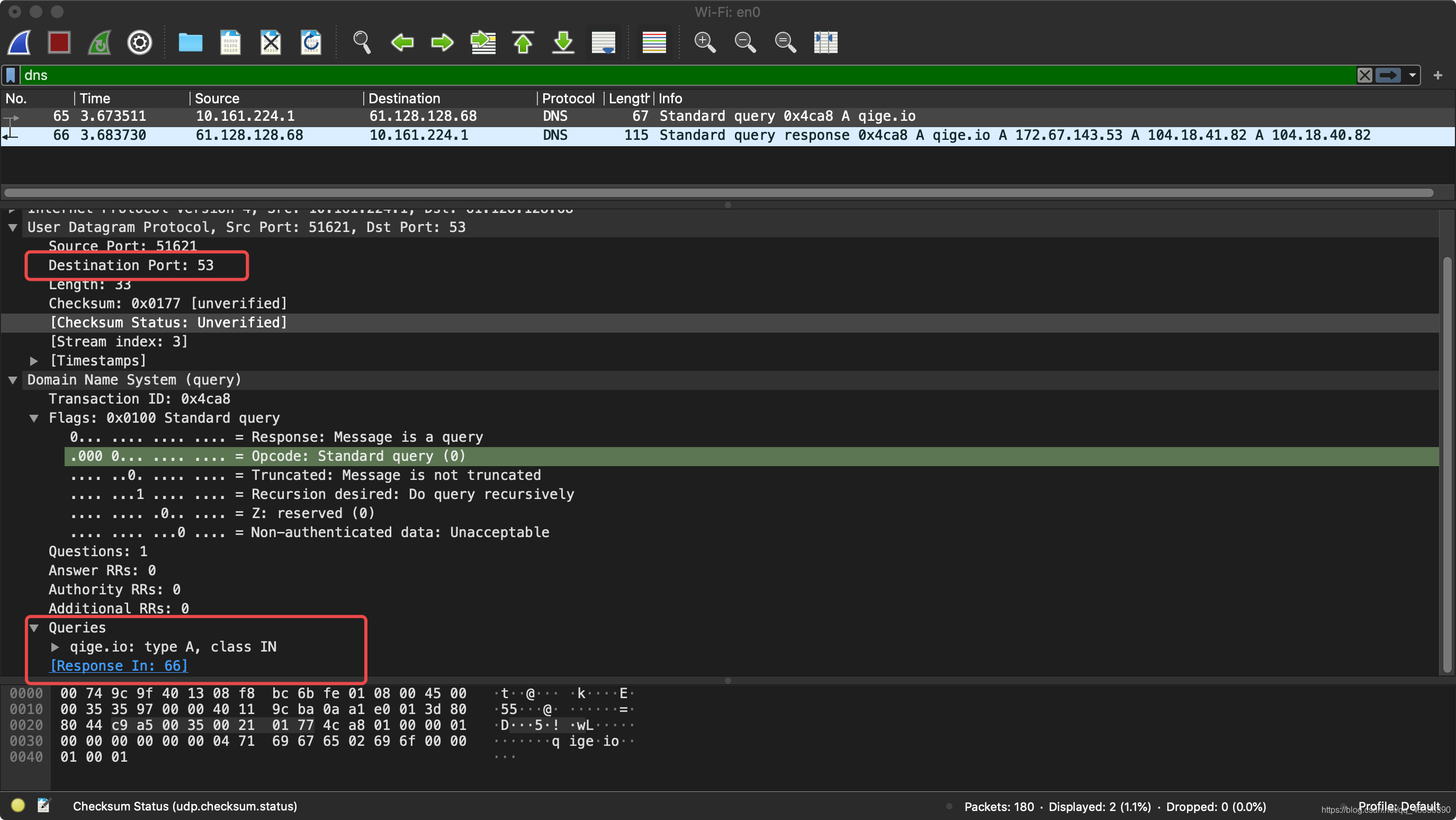The width and height of the screenshot is (1456, 820).
Task: Stop the running capture with red square
Action: point(59,42)
